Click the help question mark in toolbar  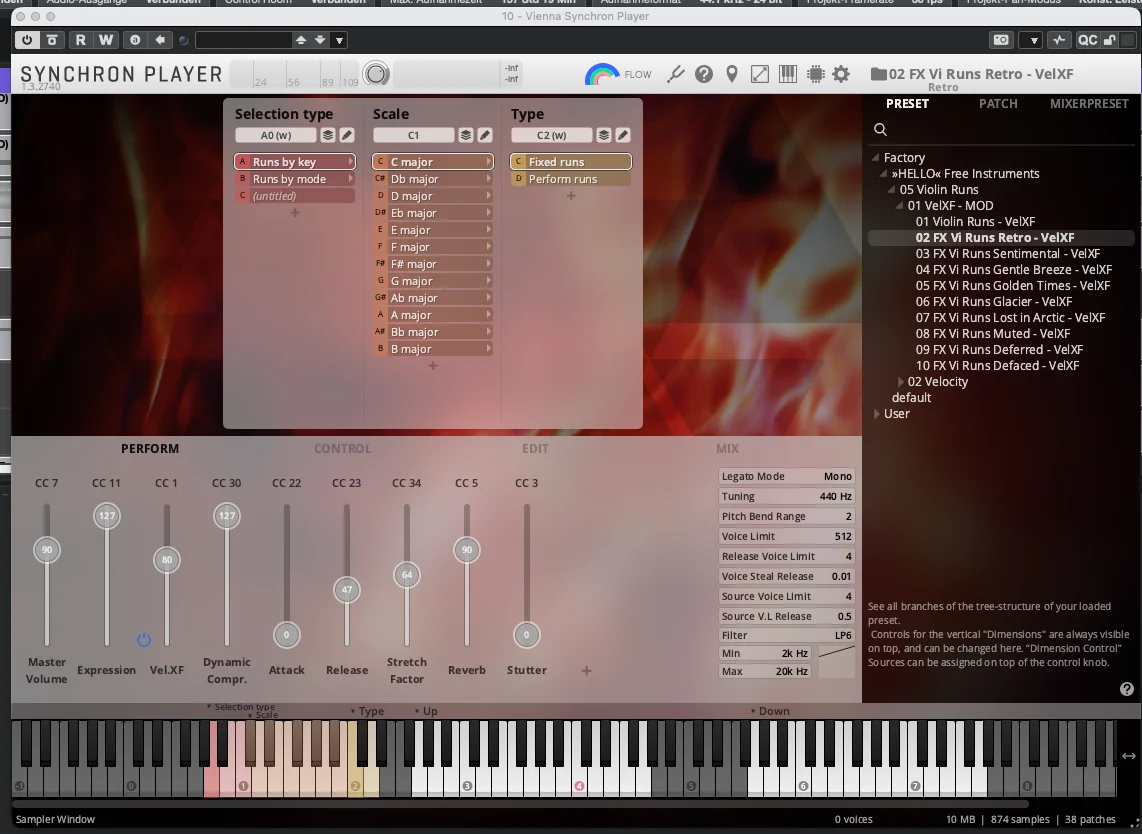pyautogui.click(x=704, y=74)
